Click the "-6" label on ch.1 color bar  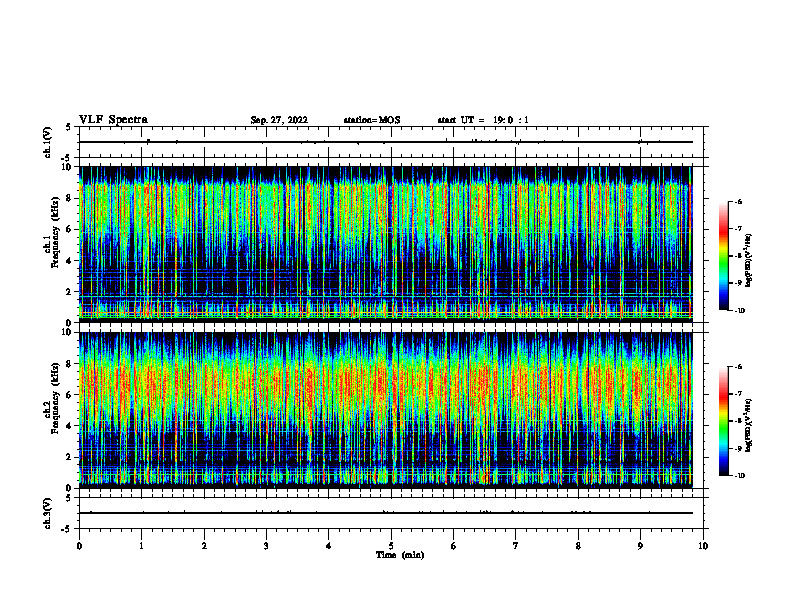tap(738, 201)
